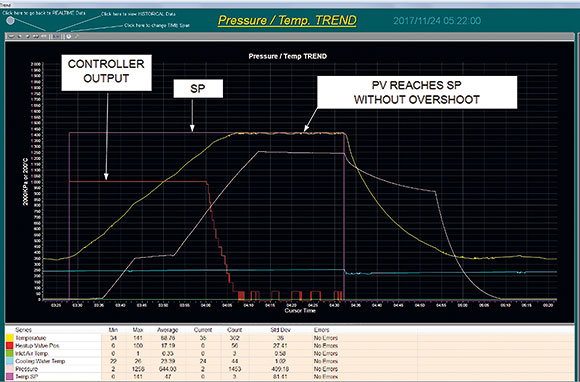Click the SP annotation label on chart
580x382 pixels.
[x=198, y=89]
